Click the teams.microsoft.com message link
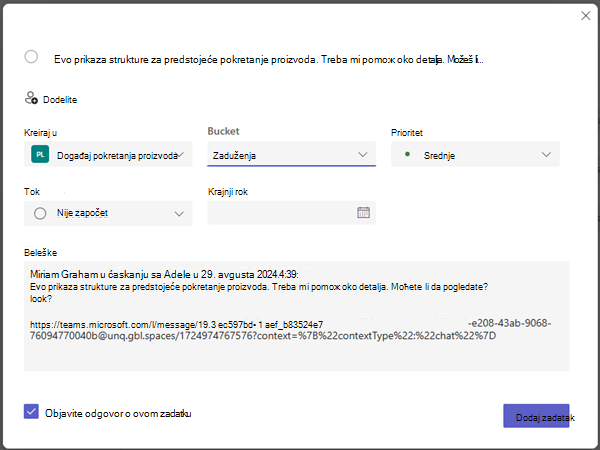Viewport: 600px width, 450px height. point(290,330)
